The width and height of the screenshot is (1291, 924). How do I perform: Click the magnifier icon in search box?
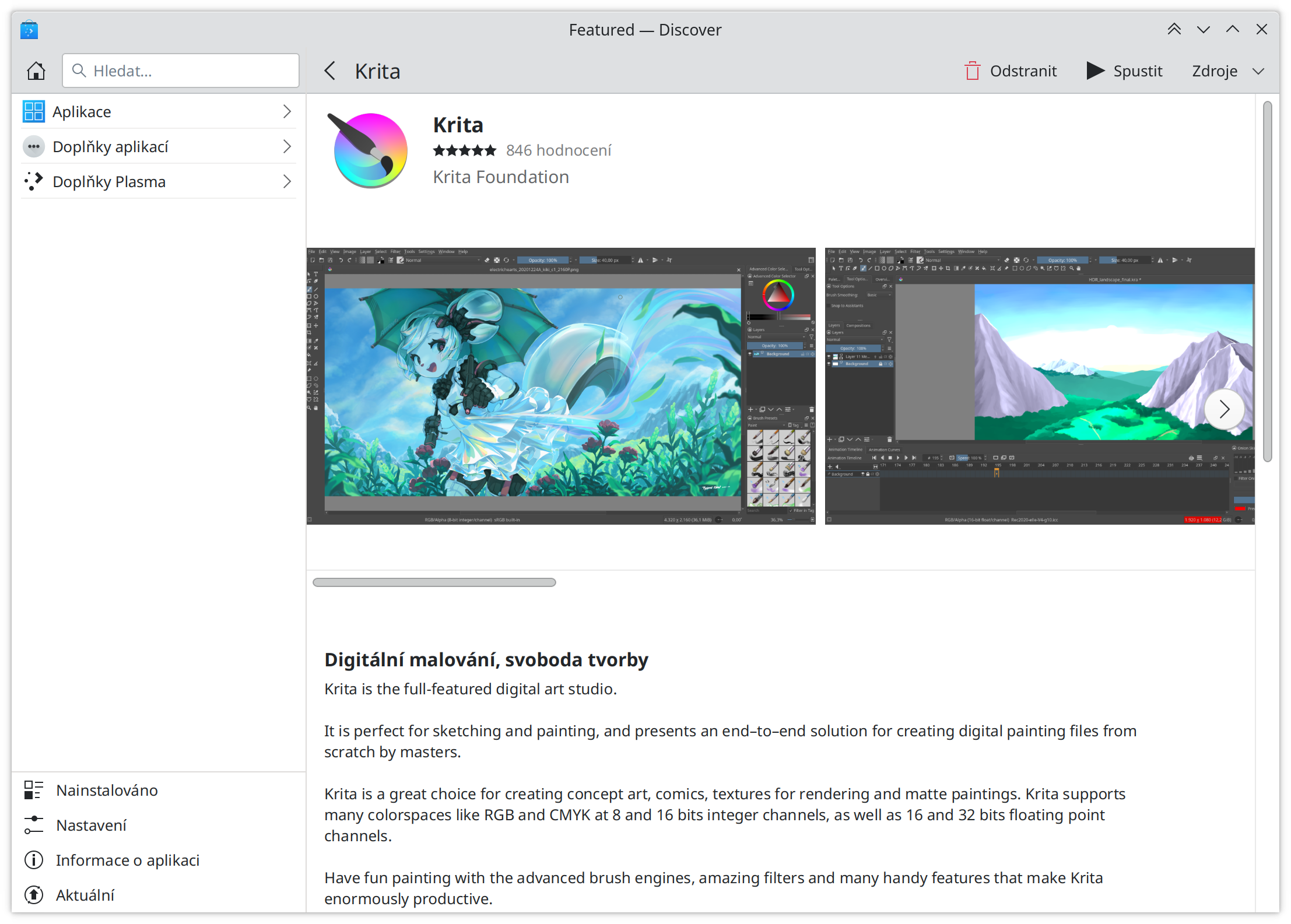click(x=79, y=71)
